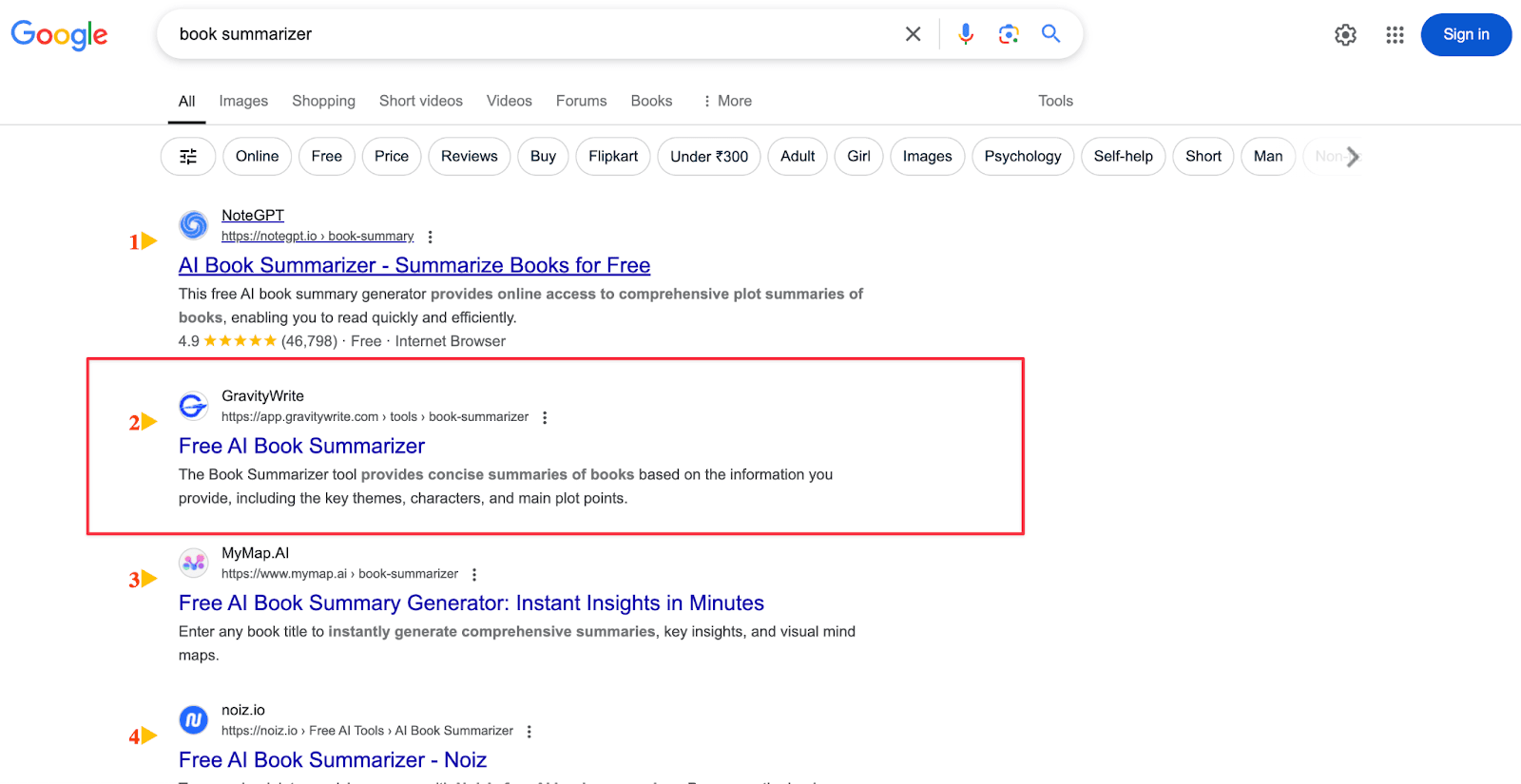Image resolution: width=1521 pixels, height=784 pixels.
Task: Click the noiz.io site name
Action: tap(243, 710)
